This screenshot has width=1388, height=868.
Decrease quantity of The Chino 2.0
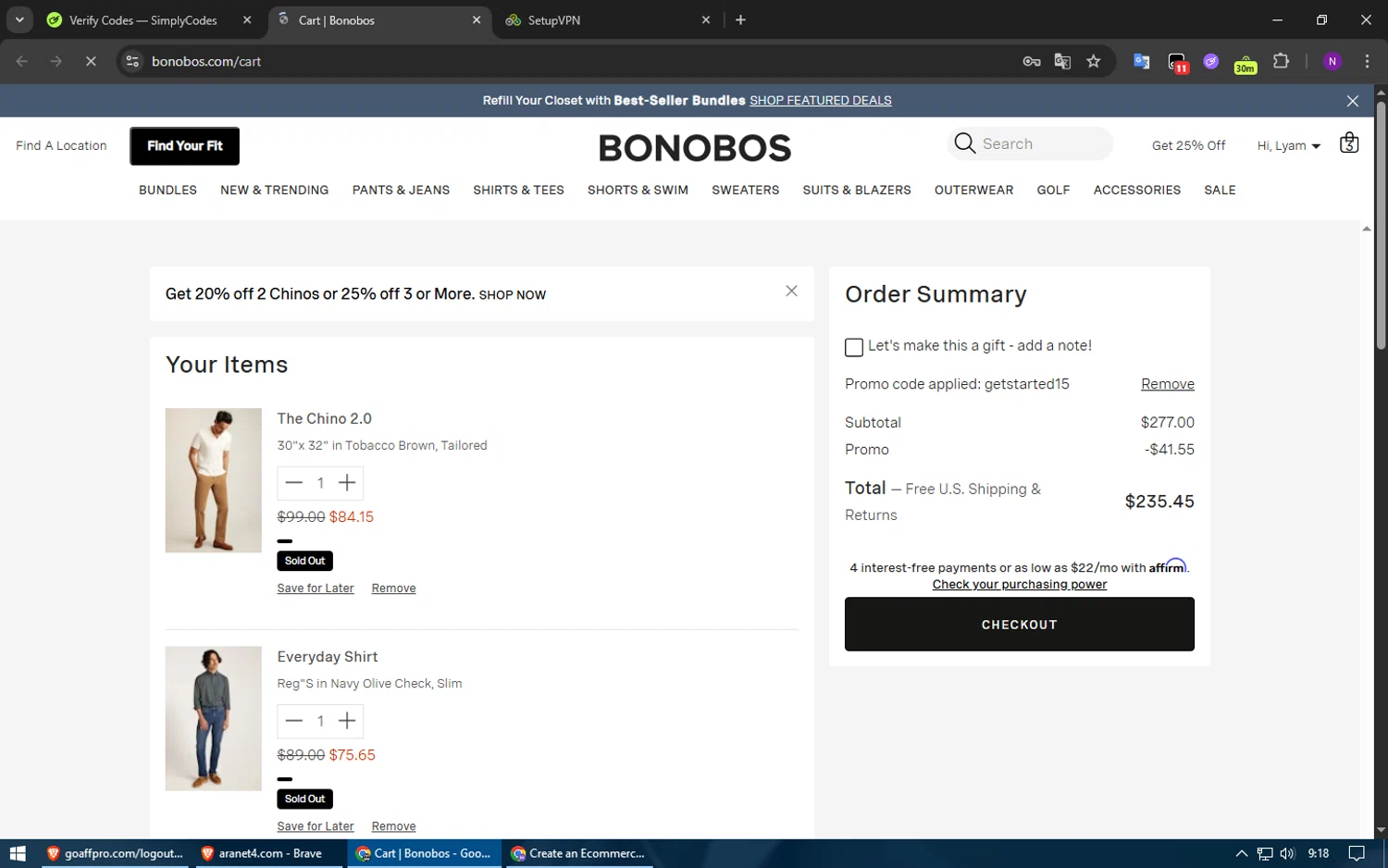point(294,483)
